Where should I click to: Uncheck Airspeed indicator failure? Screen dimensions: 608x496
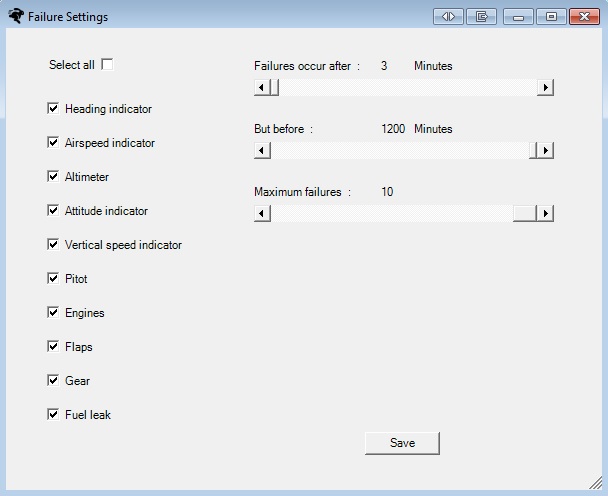[x=53, y=142]
